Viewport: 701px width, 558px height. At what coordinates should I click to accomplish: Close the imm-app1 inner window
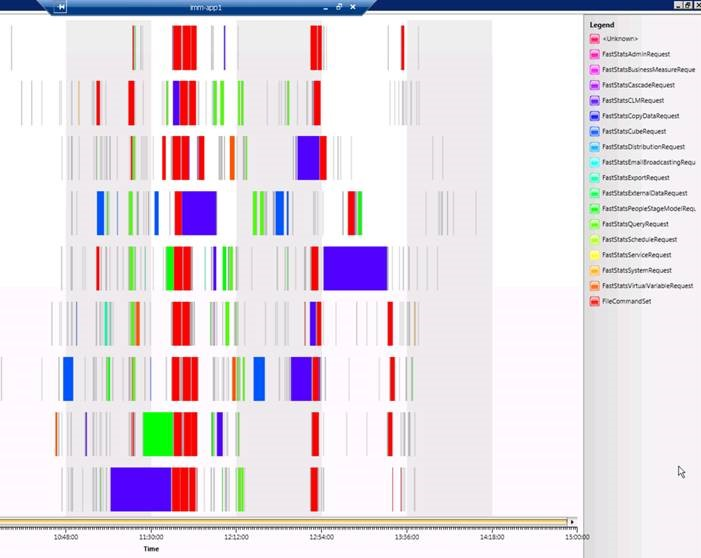pos(353,7)
